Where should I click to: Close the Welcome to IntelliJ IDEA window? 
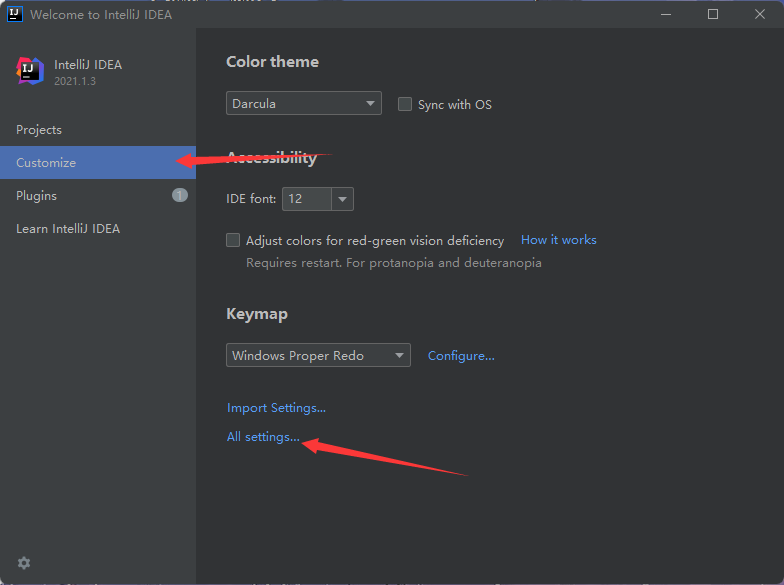pyautogui.click(x=759, y=14)
